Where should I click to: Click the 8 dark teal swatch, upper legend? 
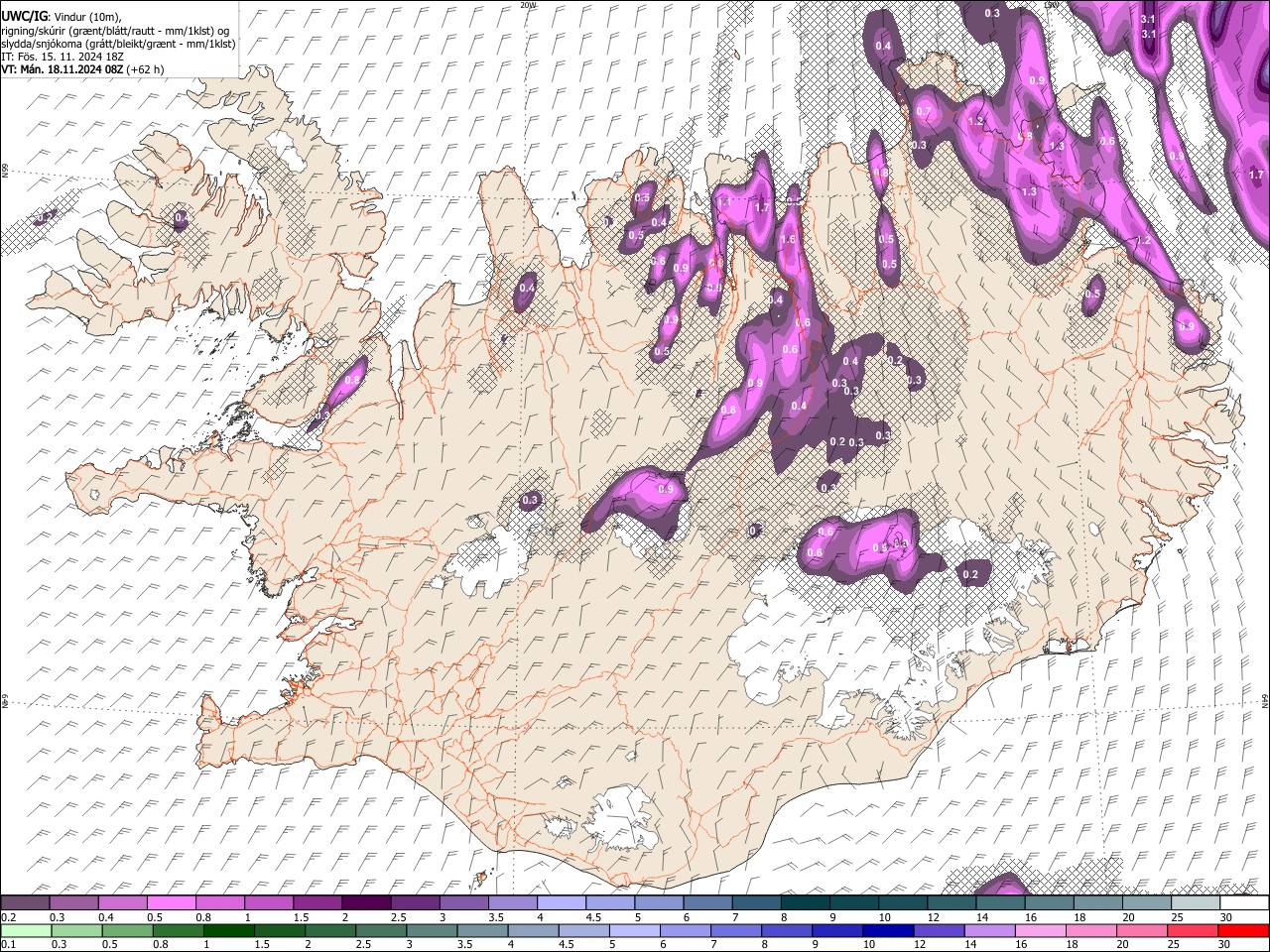(805, 902)
